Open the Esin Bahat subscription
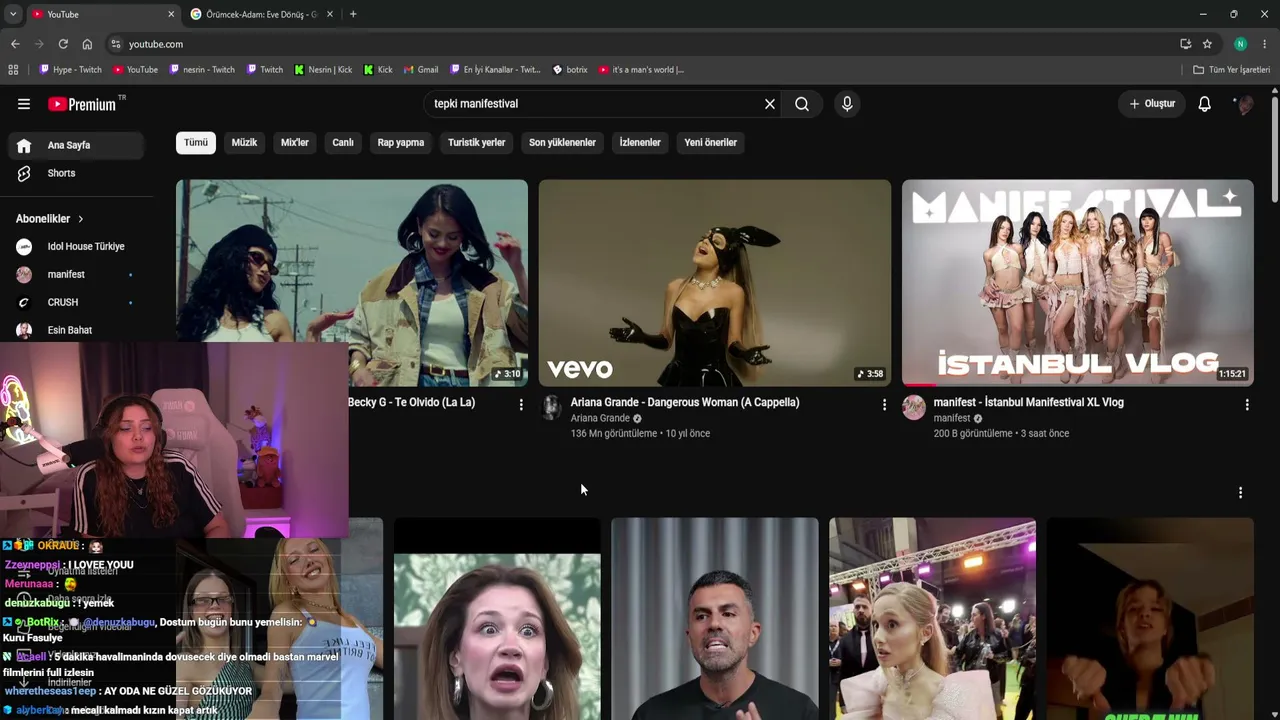1280x720 pixels. click(x=76, y=330)
